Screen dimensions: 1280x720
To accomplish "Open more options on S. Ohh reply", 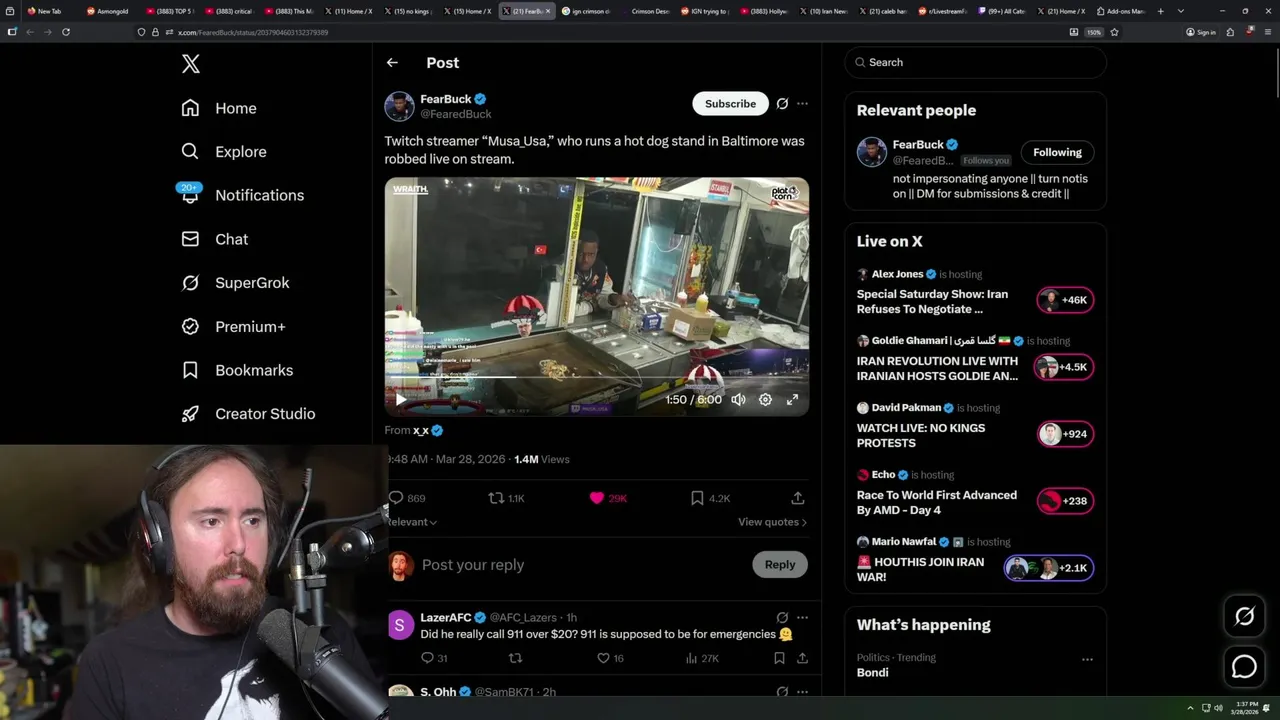I will [802, 692].
